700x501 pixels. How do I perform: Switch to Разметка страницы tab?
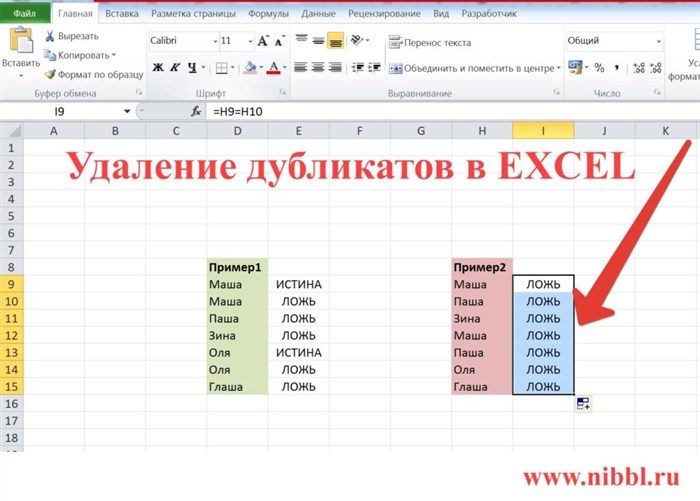(193, 14)
